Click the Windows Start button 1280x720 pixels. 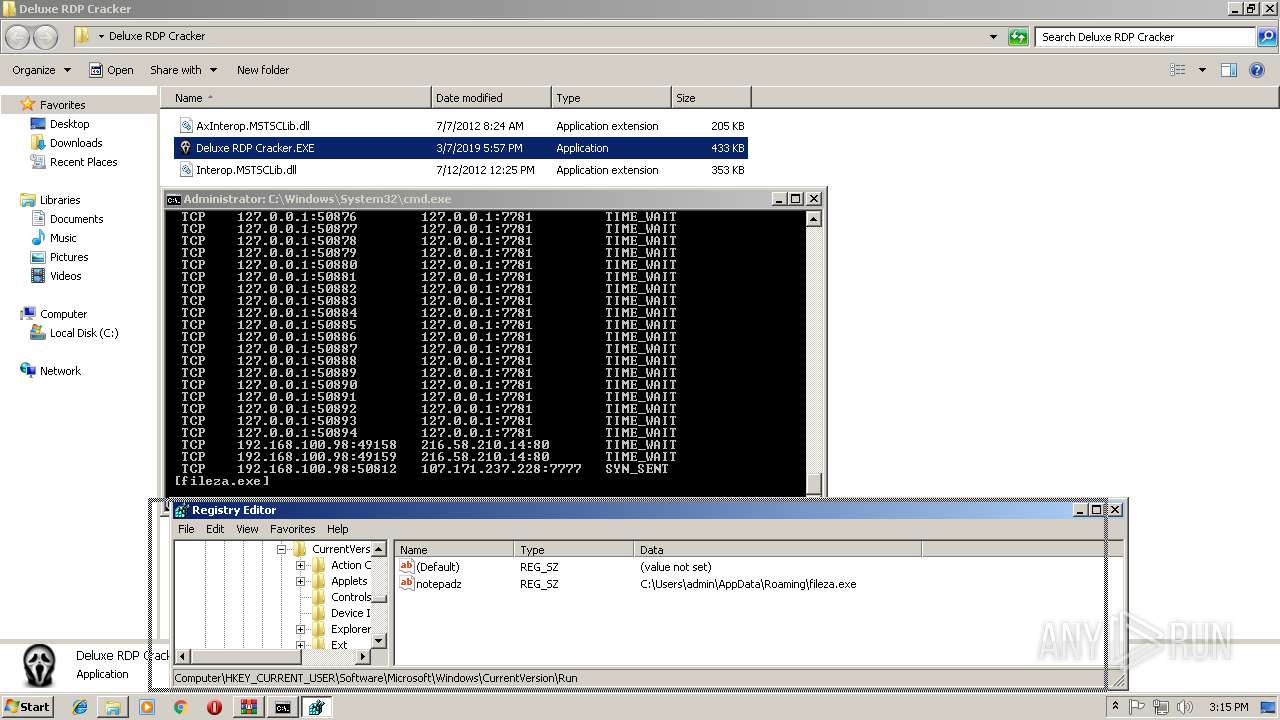point(27,707)
